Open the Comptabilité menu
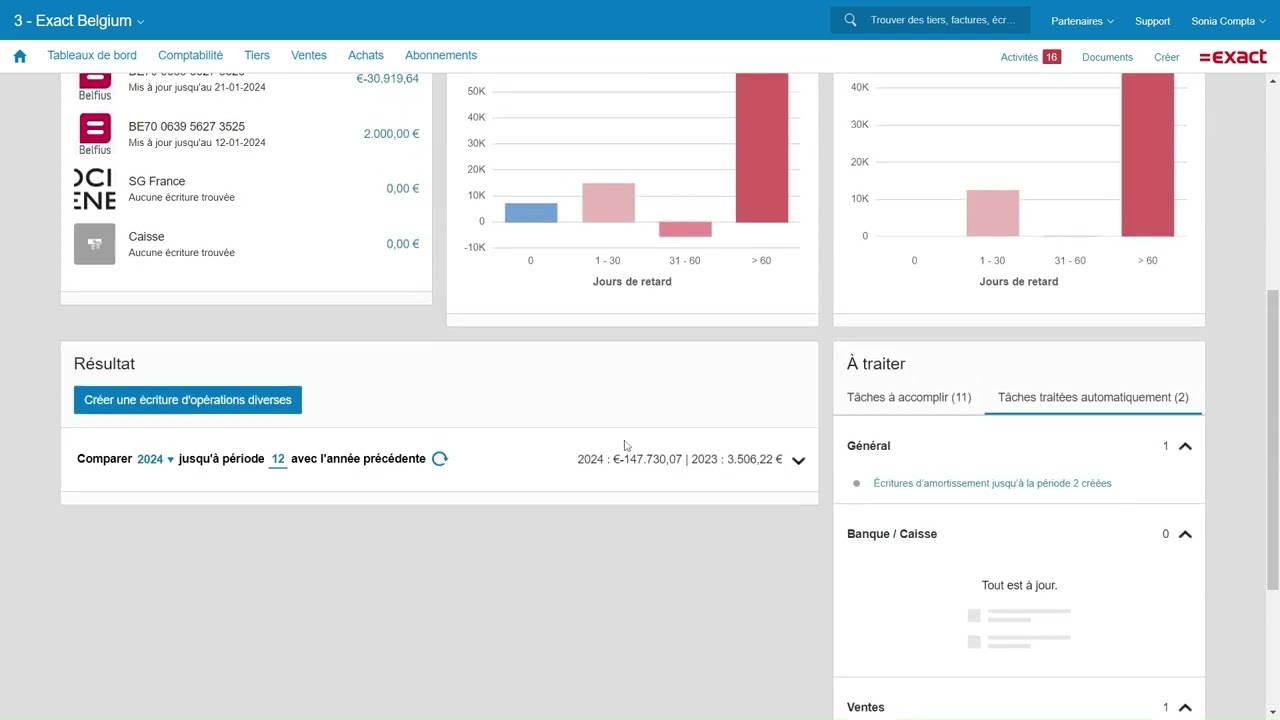Viewport: 1280px width, 720px height. 190,56
